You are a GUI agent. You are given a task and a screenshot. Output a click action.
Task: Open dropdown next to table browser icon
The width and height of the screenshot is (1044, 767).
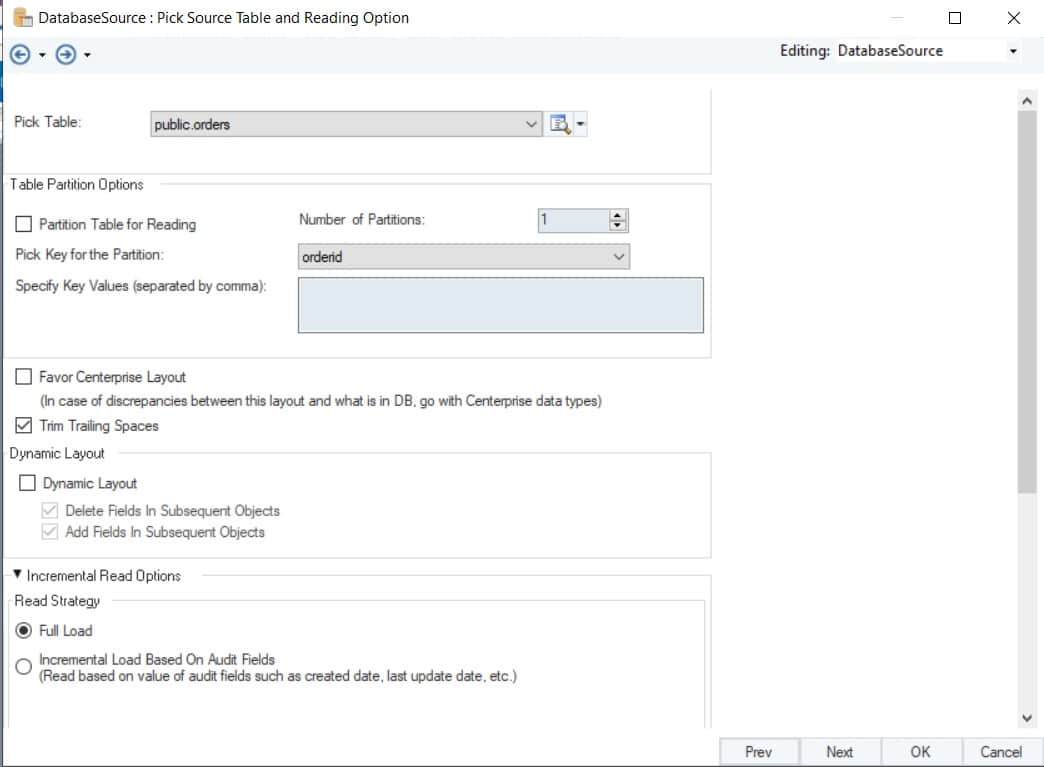tap(578, 123)
